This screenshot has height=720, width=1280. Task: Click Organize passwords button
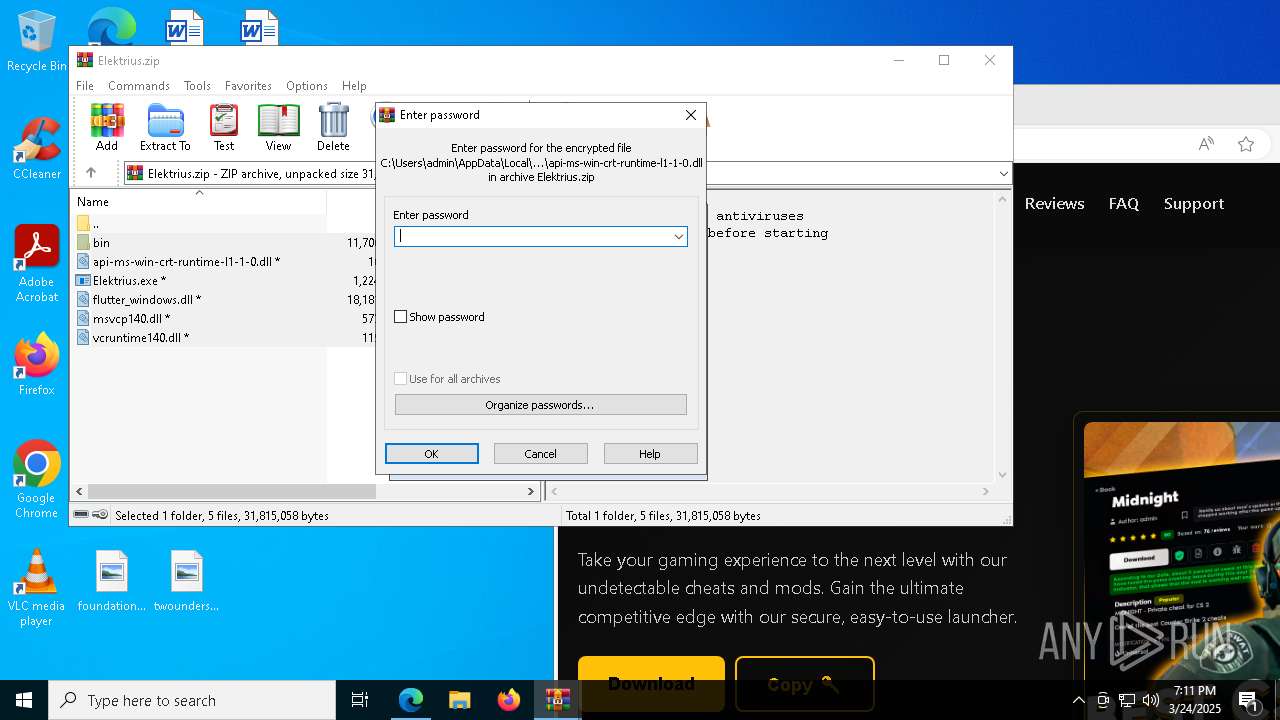point(540,405)
